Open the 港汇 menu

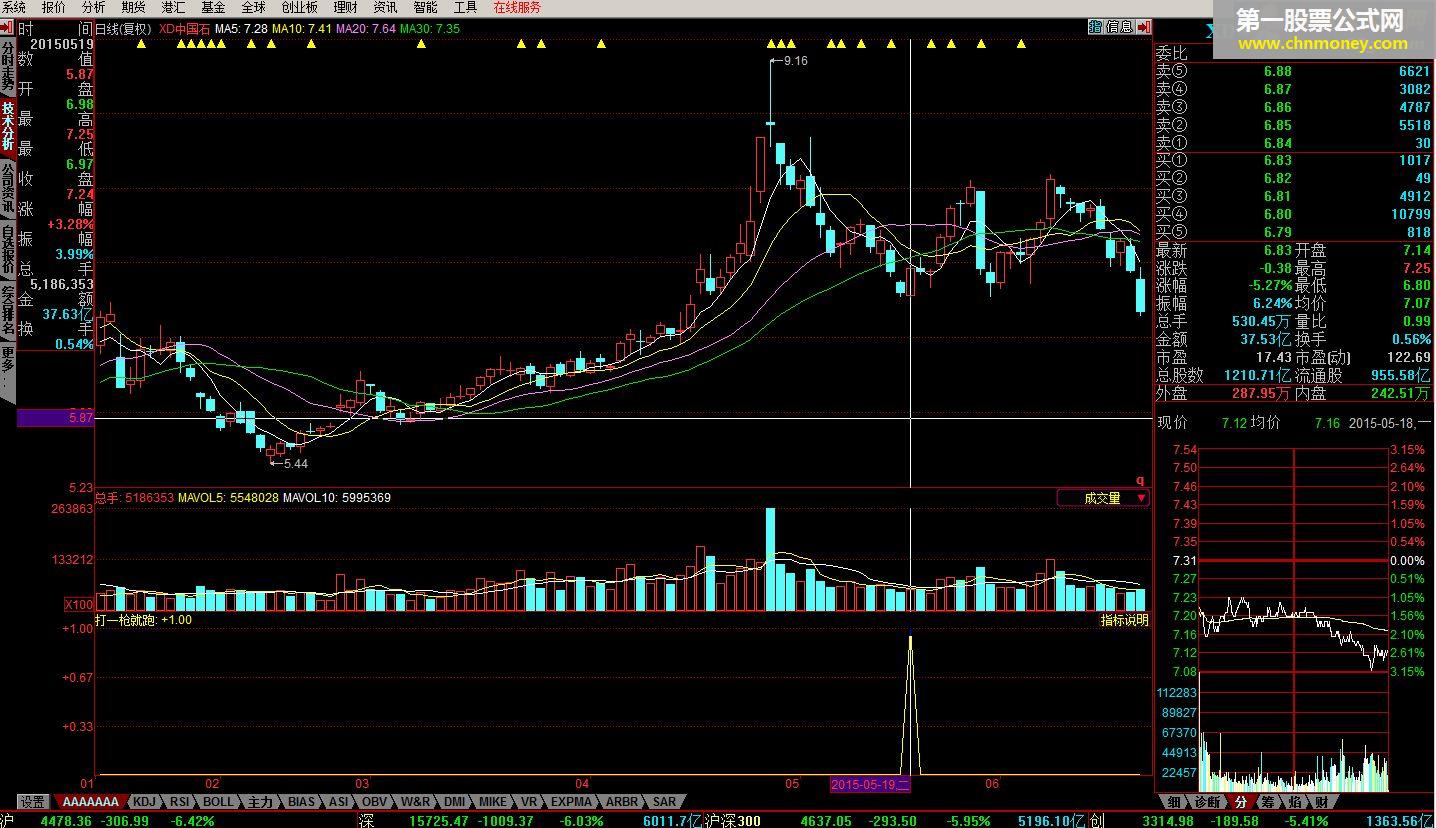coord(173,7)
